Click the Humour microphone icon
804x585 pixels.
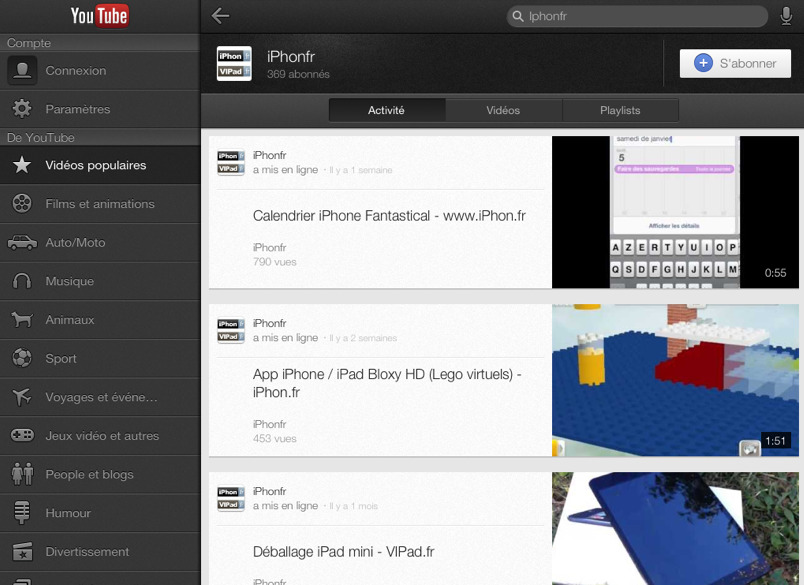pyautogui.click(x=22, y=513)
